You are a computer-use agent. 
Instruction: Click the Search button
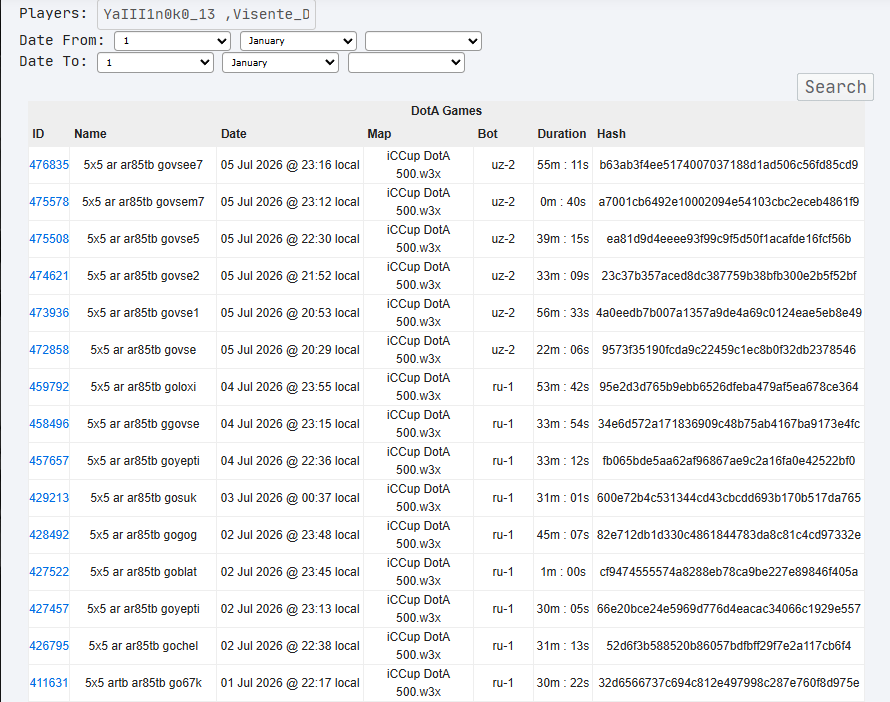click(x=835, y=87)
